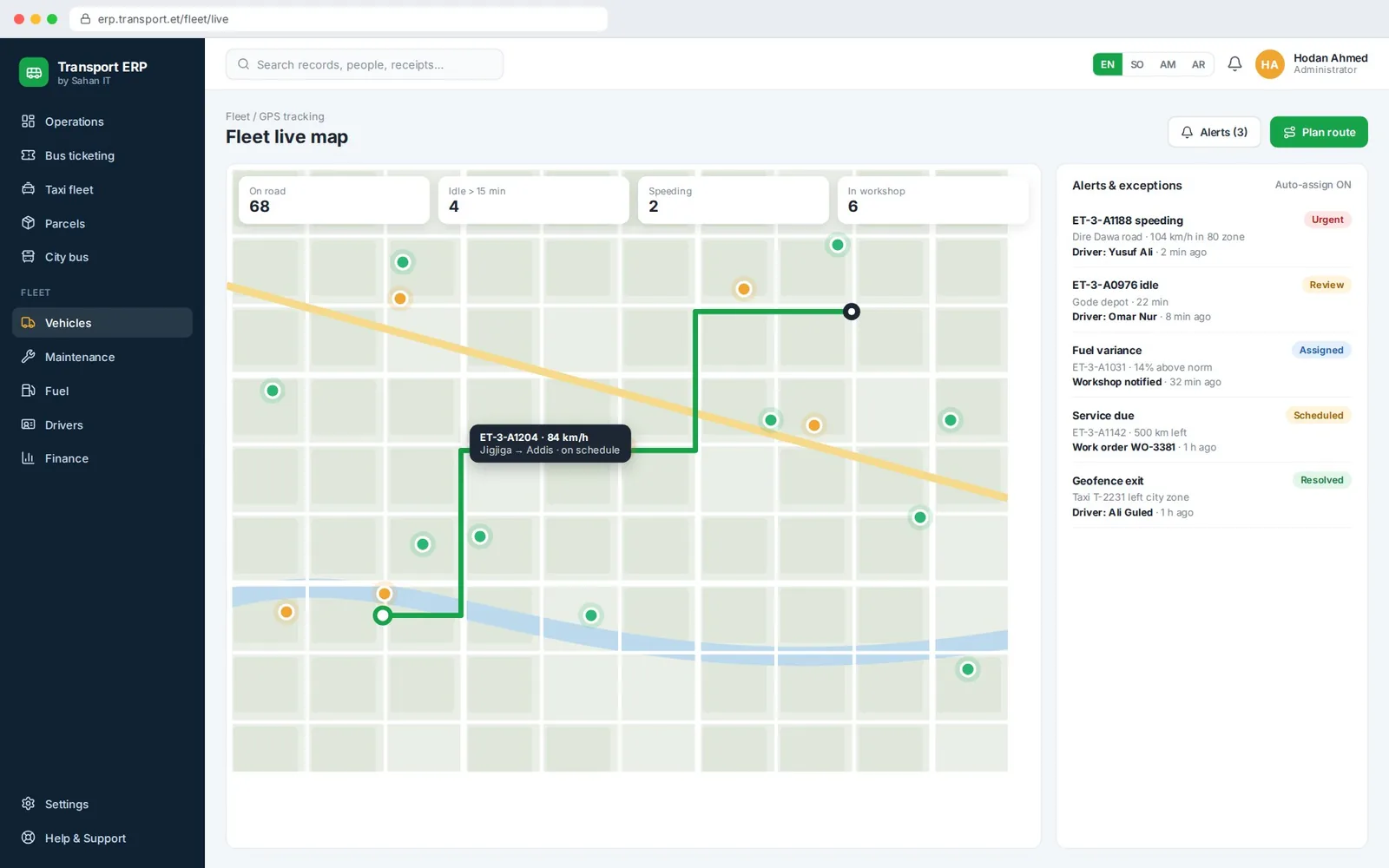Image resolution: width=1389 pixels, height=868 pixels.
Task: Switch language to AM
Action: [x=1168, y=64]
